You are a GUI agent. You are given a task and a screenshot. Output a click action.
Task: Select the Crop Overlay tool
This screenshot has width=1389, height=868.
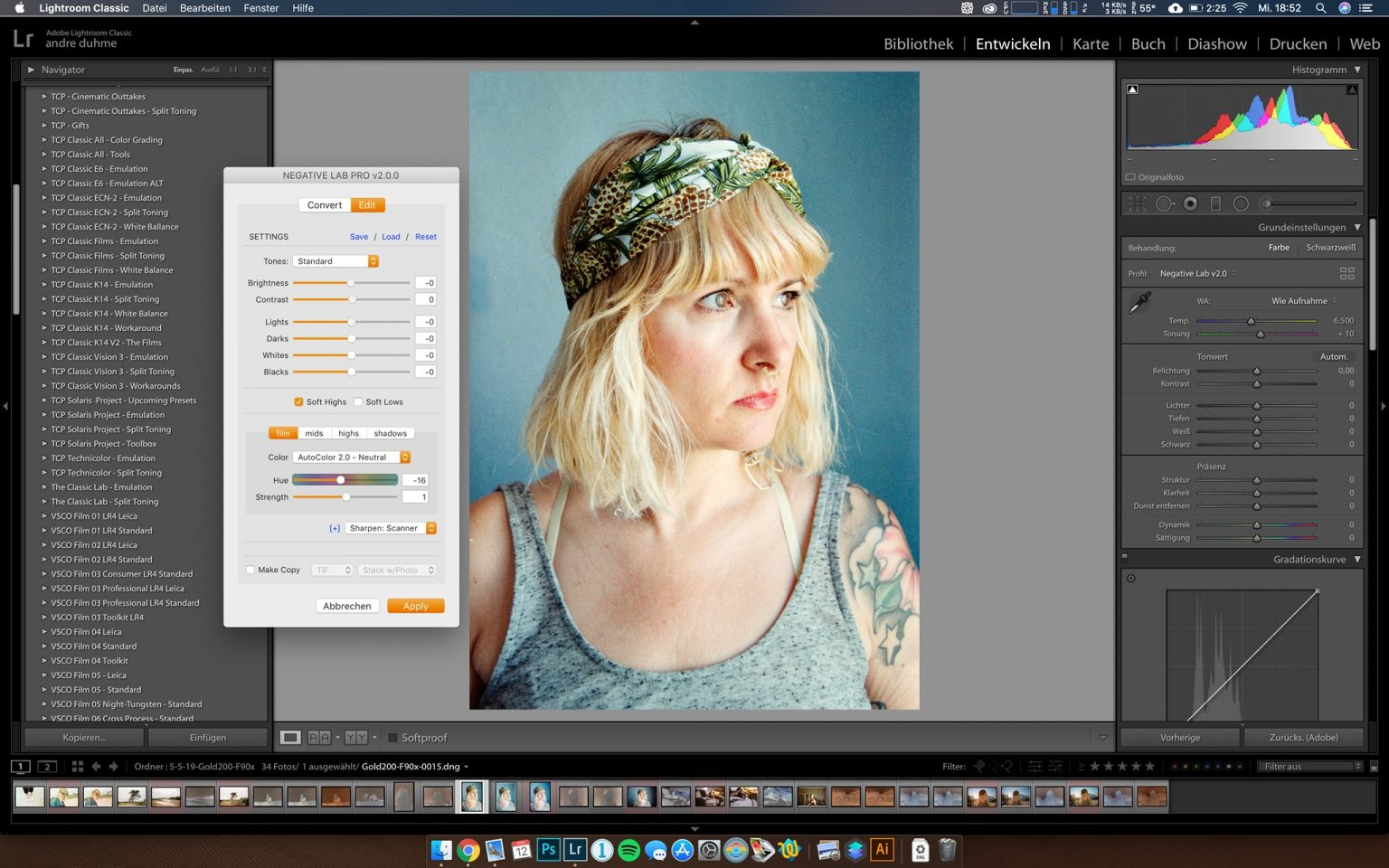(1138, 203)
